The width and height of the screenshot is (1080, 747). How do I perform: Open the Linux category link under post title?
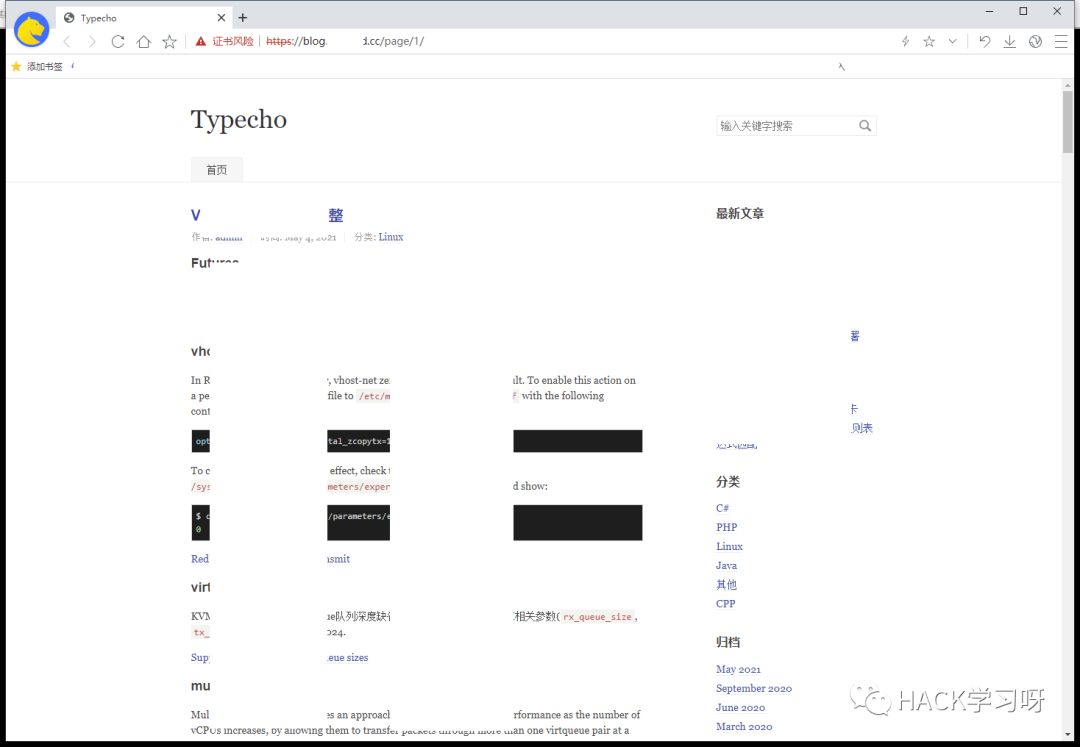[x=391, y=237]
